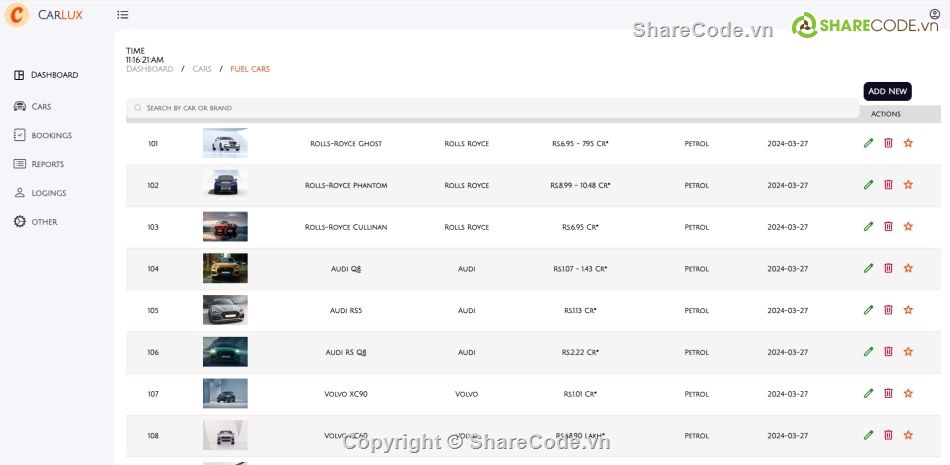Image resolution: width=950 pixels, height=465 pixels.
Task: Click the Volvo XC90 name cell
Action: pos(346,394)
